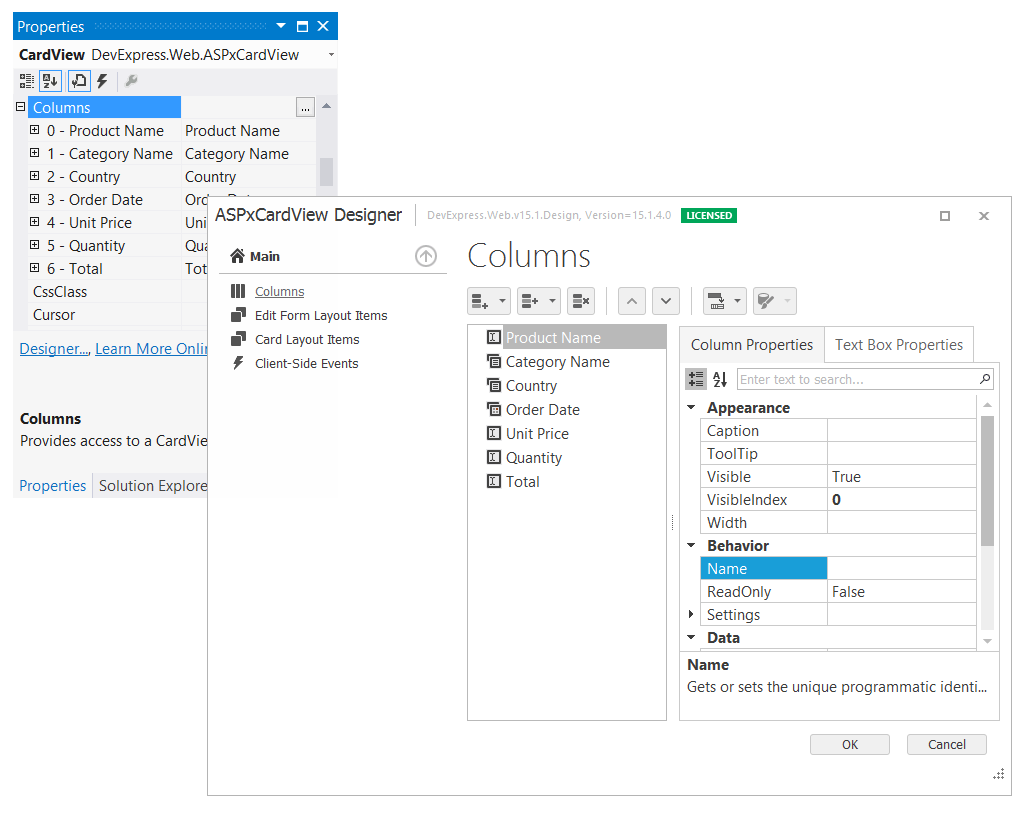Expand the 6 - Total node
Viewport: 1029px width, 813px height.
click(35, 268)
